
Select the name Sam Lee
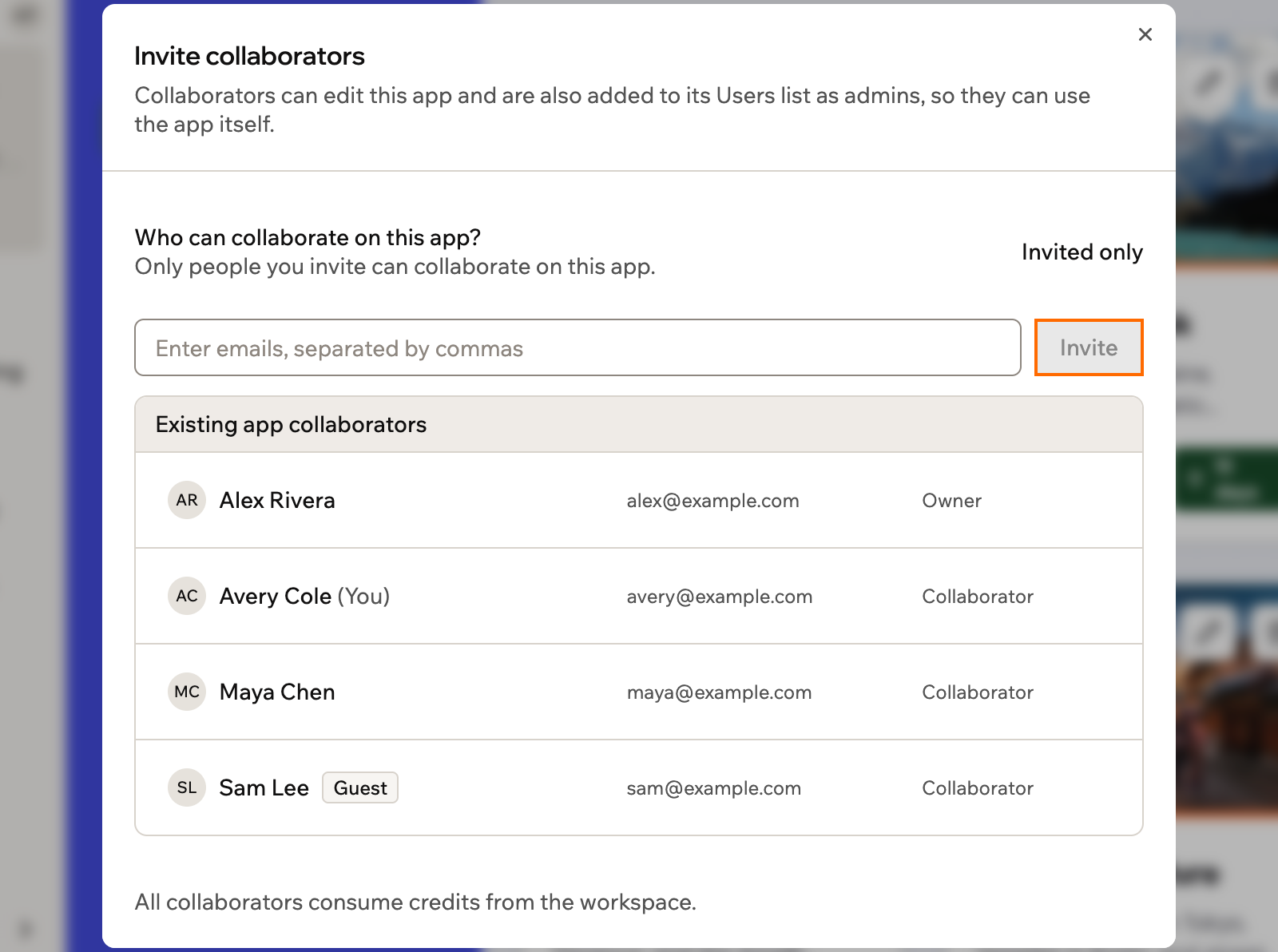[x=264, y=788]
